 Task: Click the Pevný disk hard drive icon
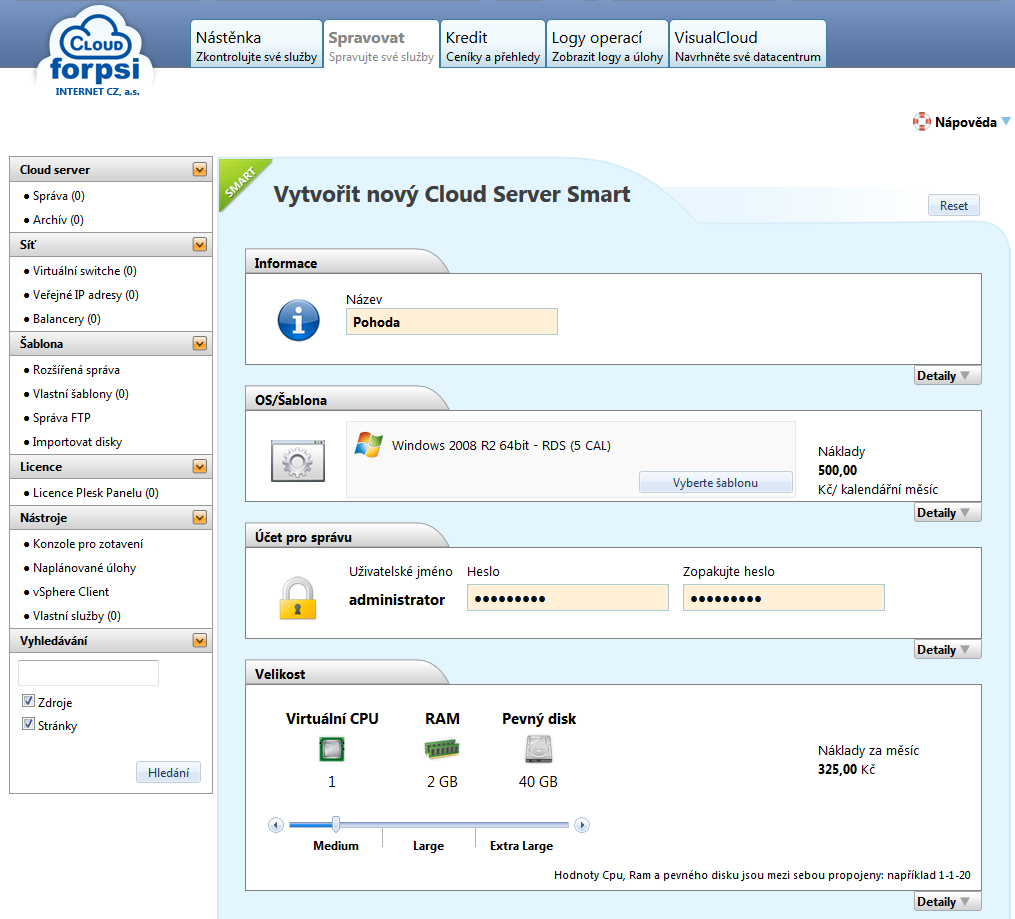538,749
